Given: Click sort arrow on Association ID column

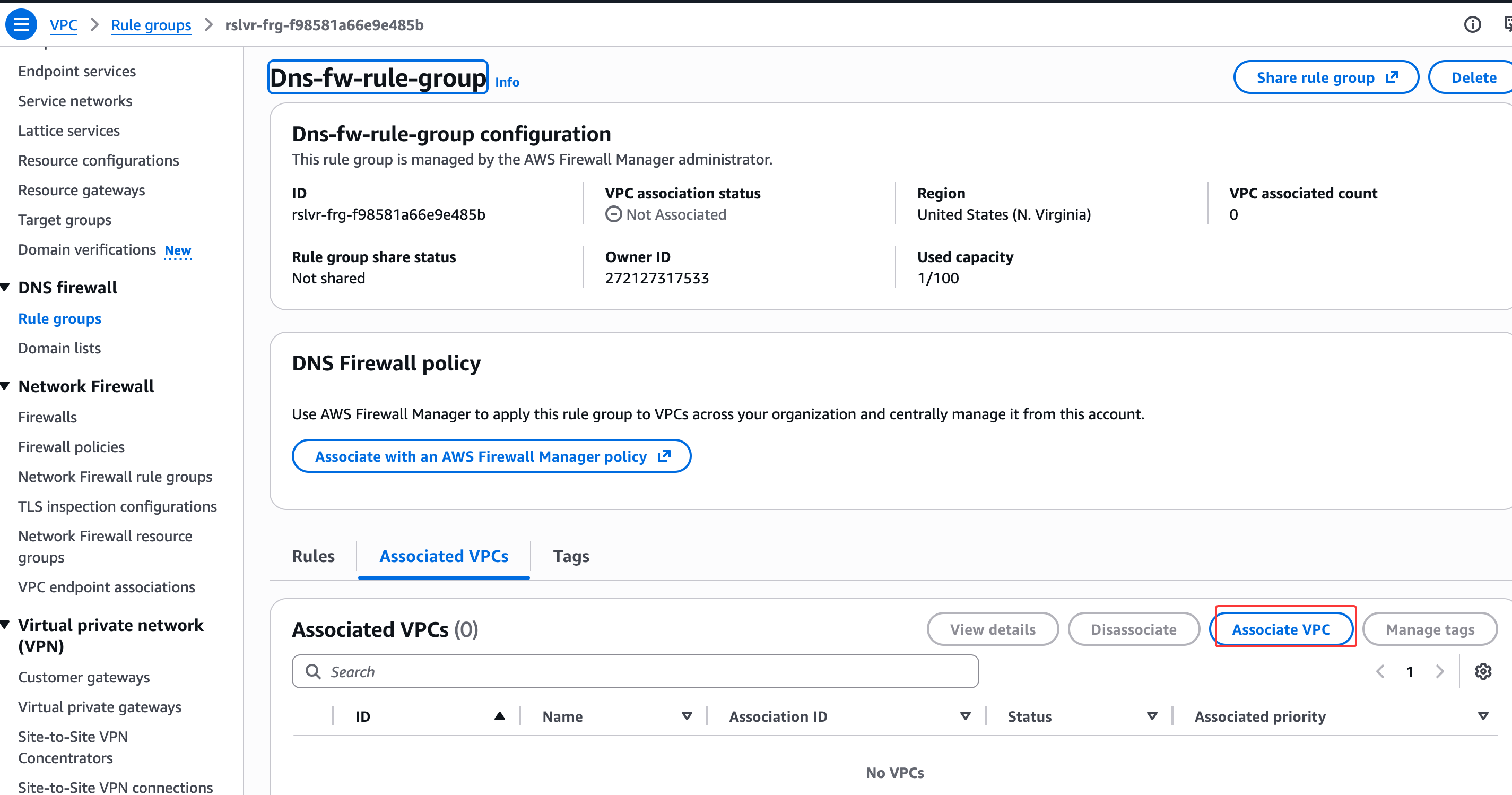Looking at the screenshot, I should (965, 716).
